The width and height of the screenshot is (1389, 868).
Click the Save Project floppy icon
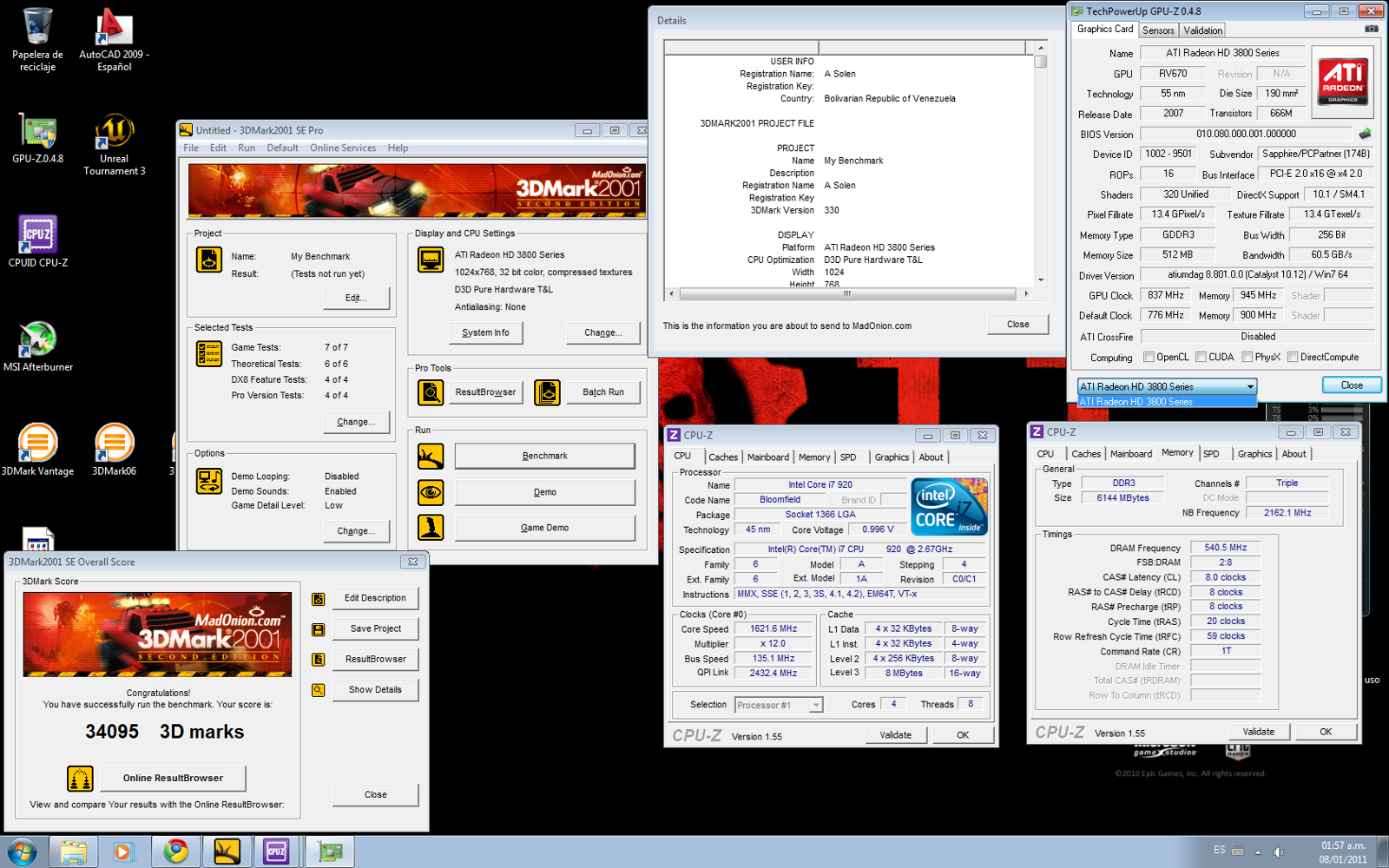coord(319,629)
